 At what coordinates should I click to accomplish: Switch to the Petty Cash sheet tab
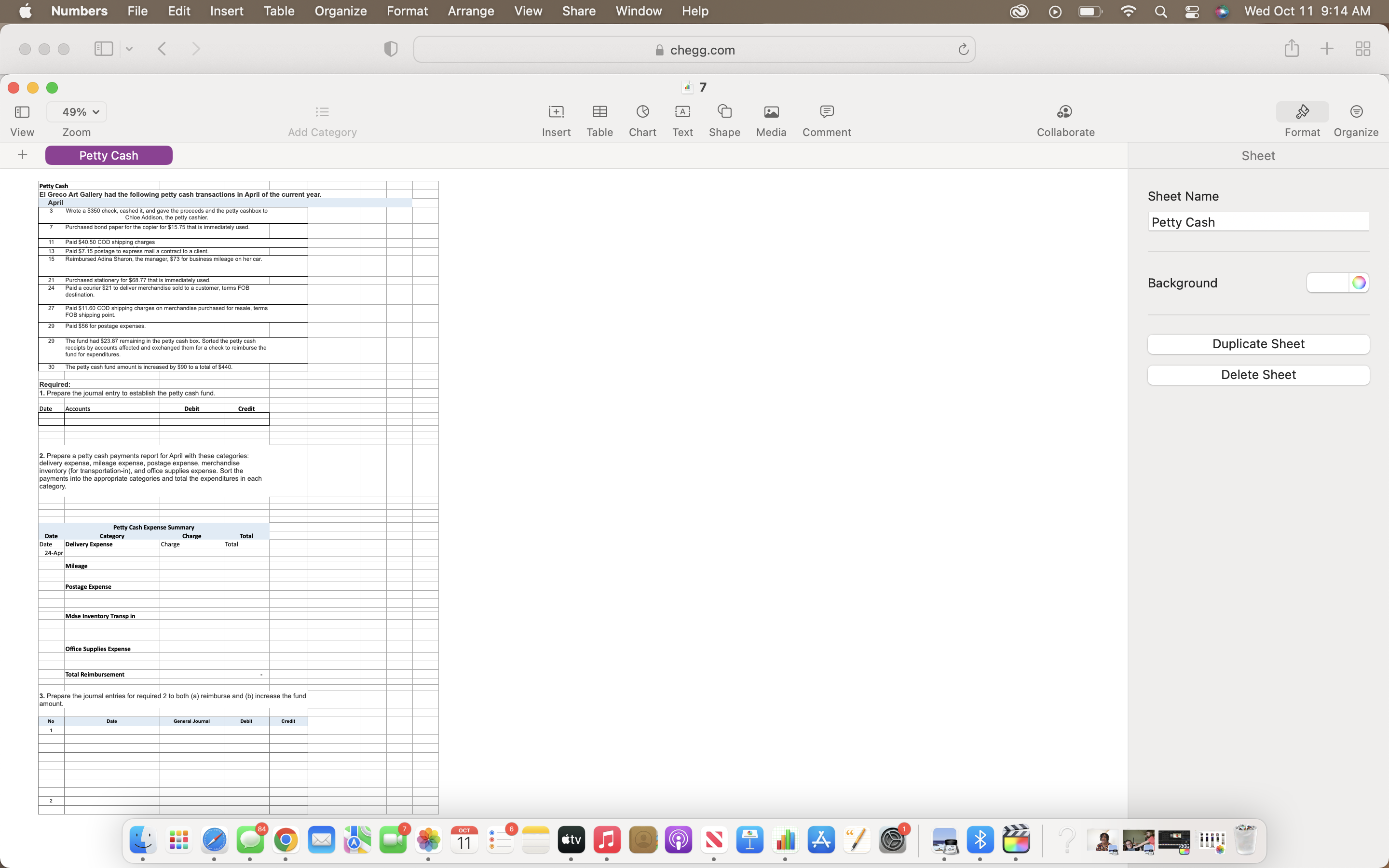109,154
